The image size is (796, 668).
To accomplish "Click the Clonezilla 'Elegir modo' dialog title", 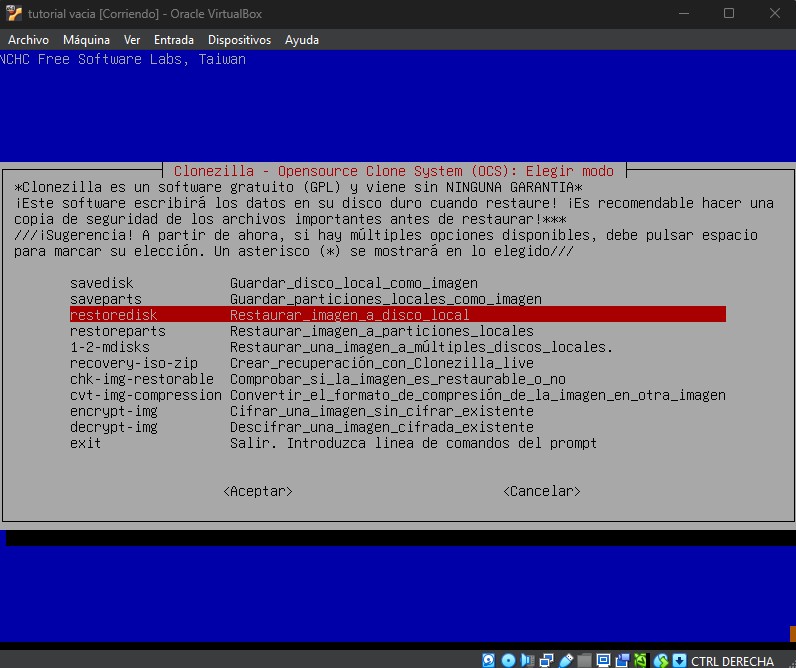I will [x=394, y=171].
